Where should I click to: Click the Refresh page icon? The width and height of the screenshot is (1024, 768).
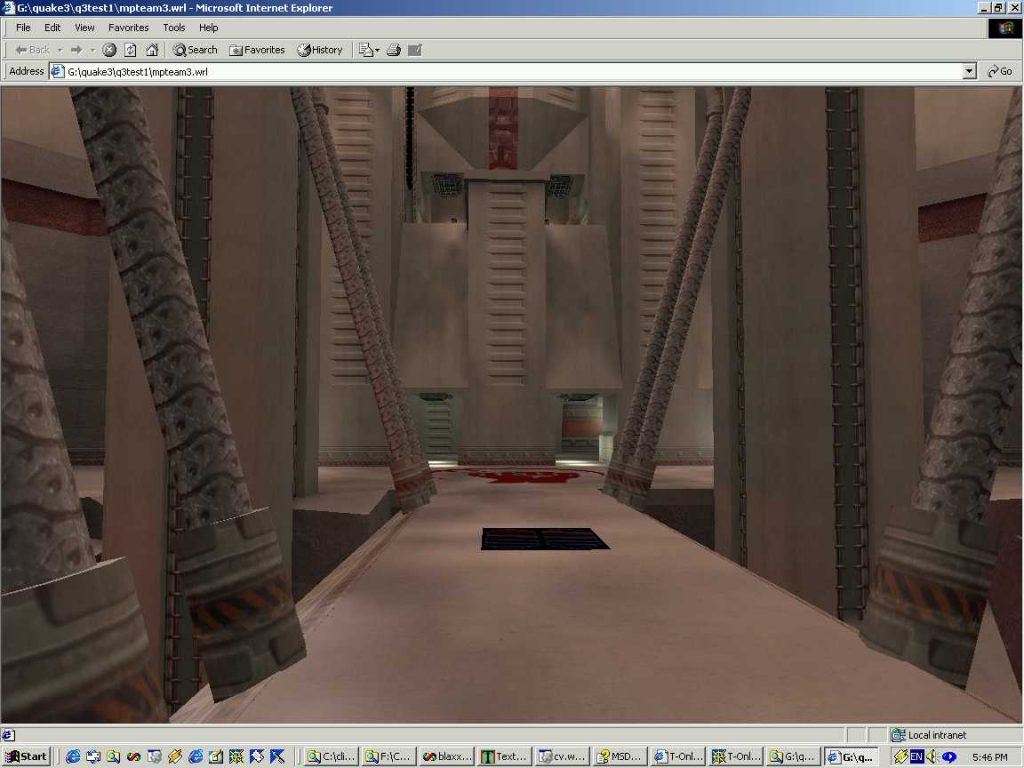130,50
